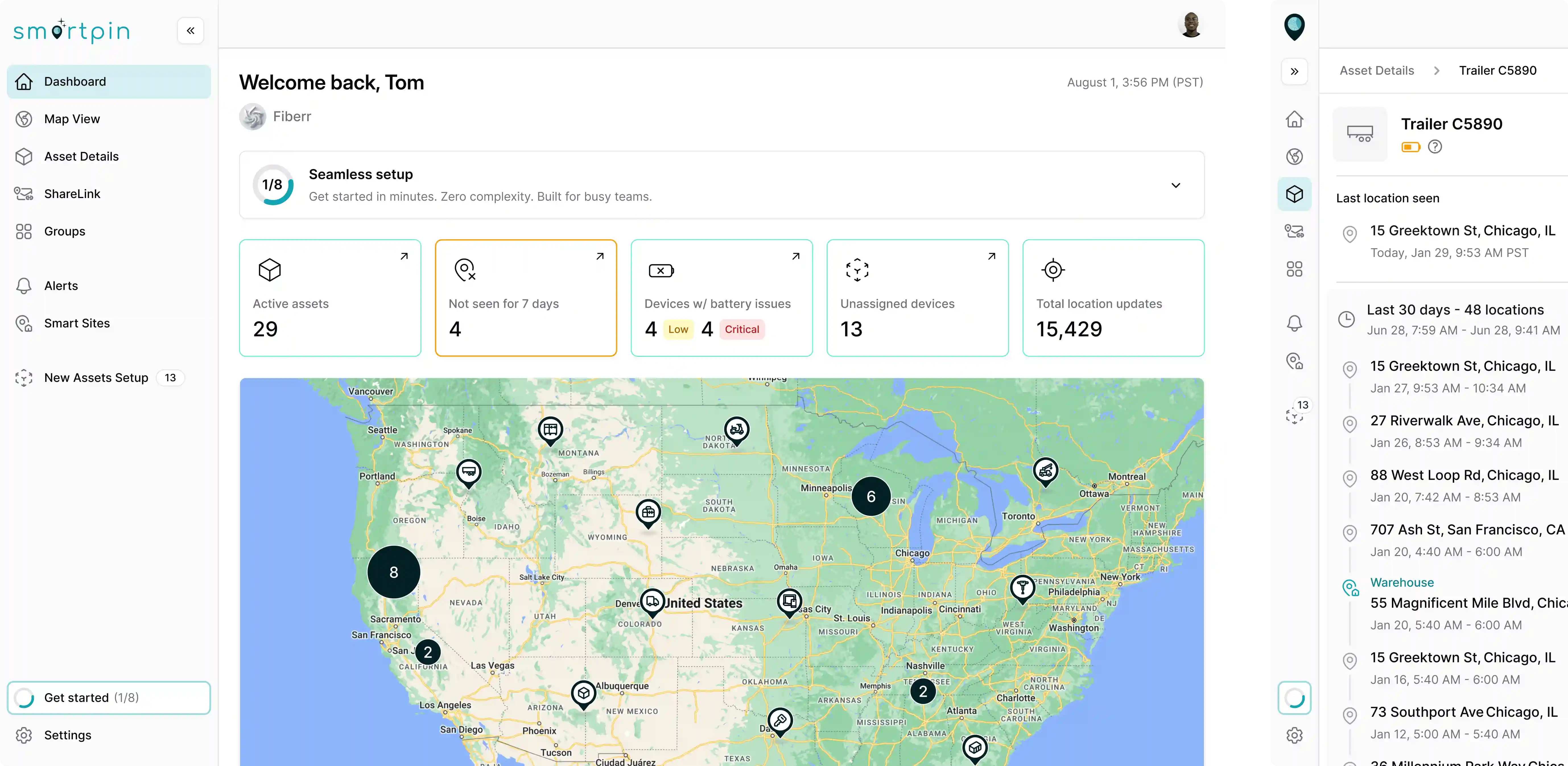Viewport: 1568px width, 766px height.
Task: Collapse the left sidebar with double-chevron
Action: click(x=191, y=30)
